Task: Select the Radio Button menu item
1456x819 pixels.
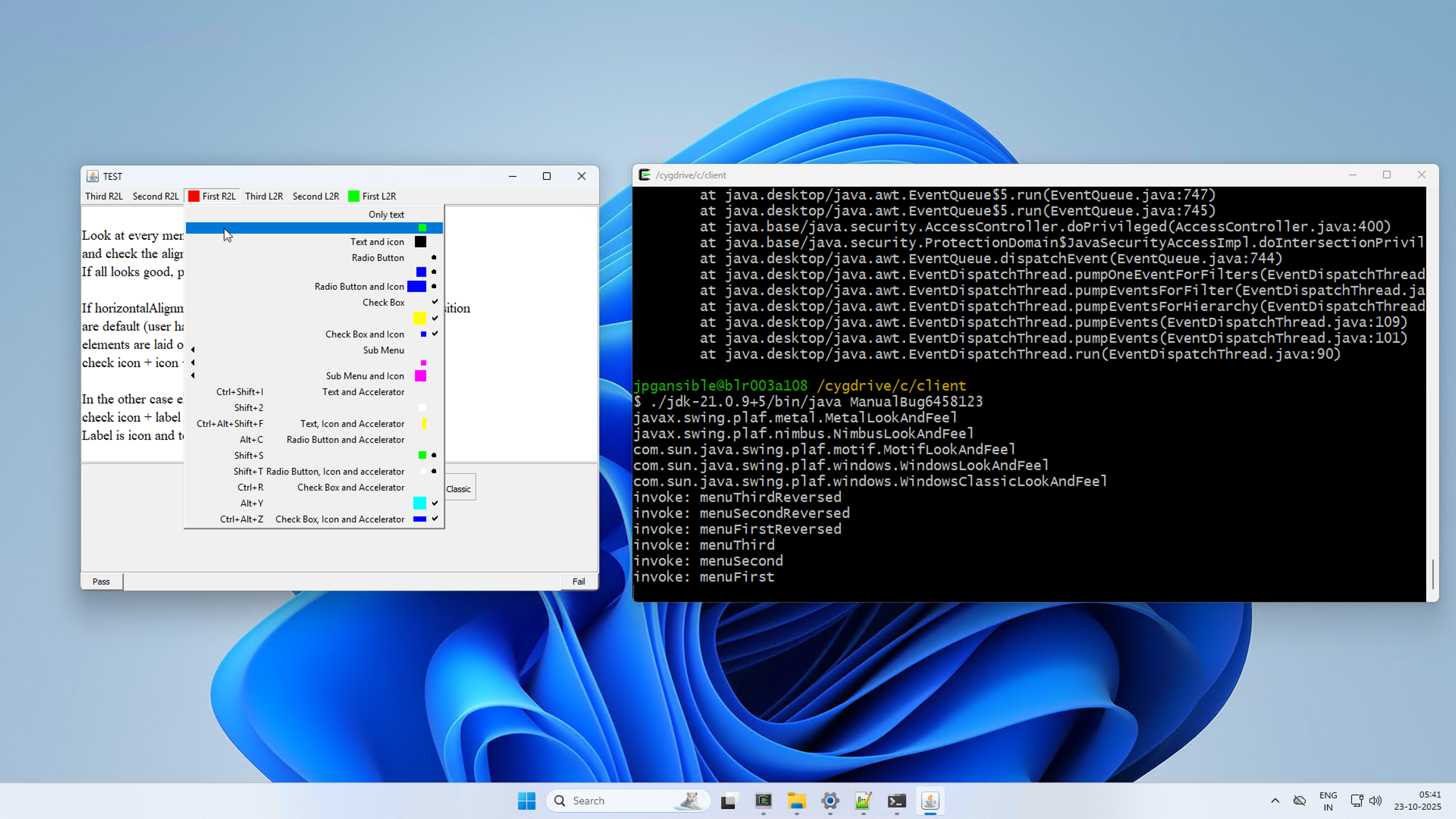Action: 378,258
